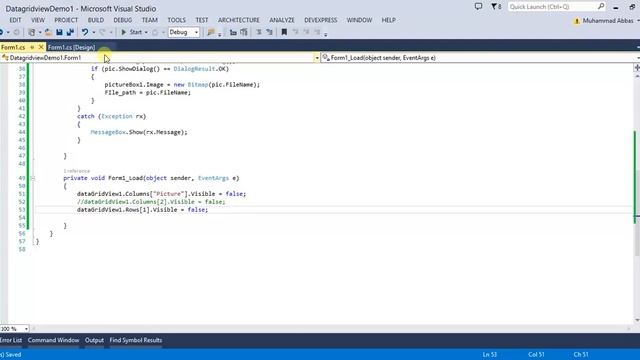Select the Form1.cs code tab

[13, 47]
